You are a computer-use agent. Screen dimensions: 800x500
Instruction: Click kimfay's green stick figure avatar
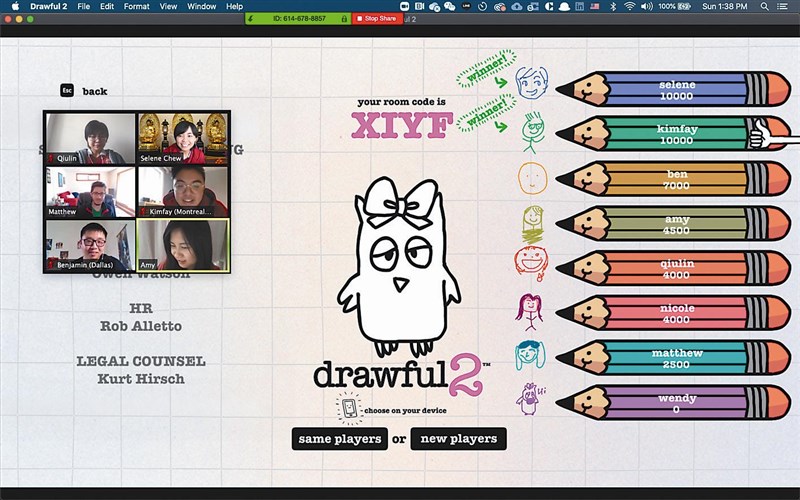pyautogui.click(x=533, y=133)
